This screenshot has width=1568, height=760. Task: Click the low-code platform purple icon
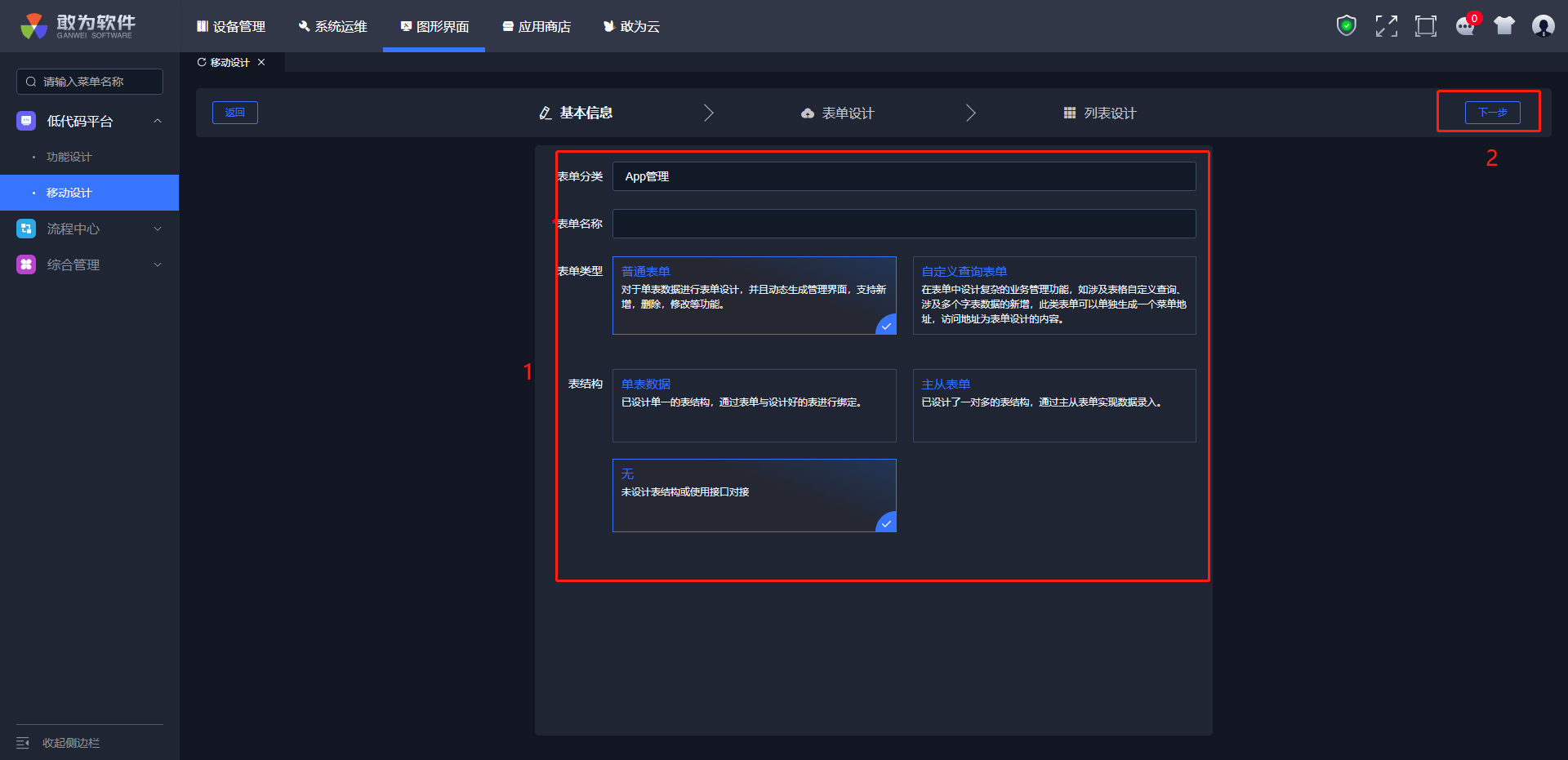(x=26, y=121)
